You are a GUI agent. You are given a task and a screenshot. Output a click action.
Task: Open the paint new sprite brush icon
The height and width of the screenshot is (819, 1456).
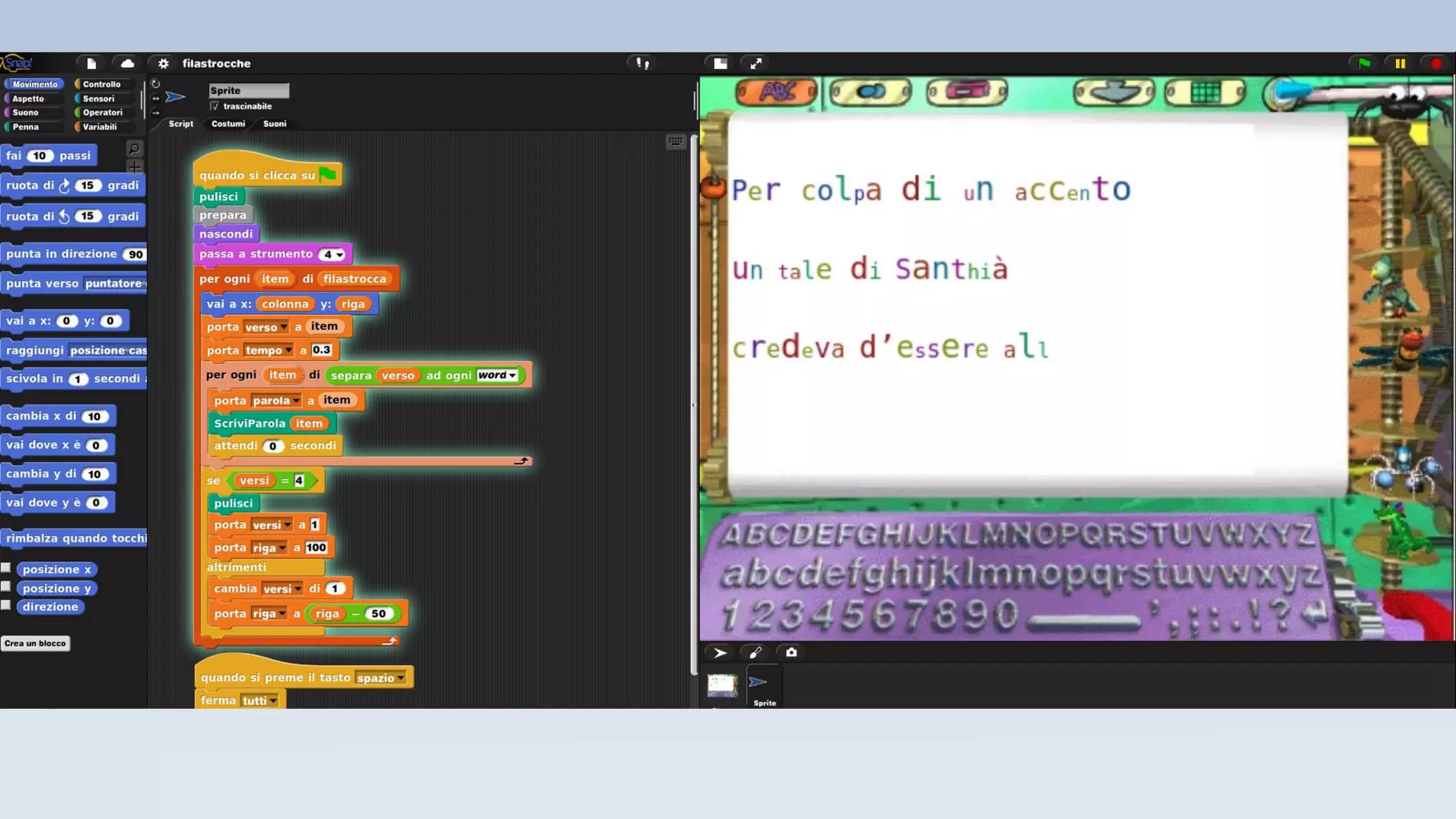[755, 653]
